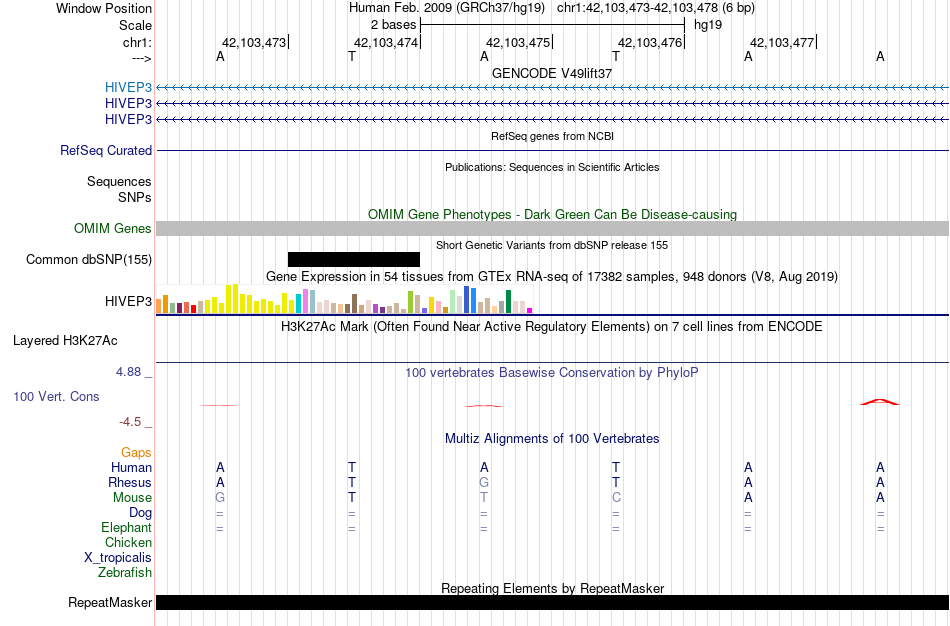Image resolution: width=950 pixels, height=626 pixels.
Task: Click the -4.5 PhyloP lower limit value
Action: (130, 422)
